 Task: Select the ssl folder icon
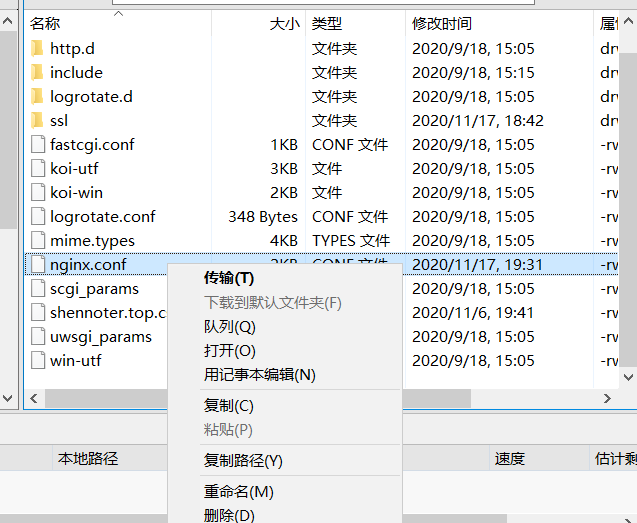pos(37,120)
